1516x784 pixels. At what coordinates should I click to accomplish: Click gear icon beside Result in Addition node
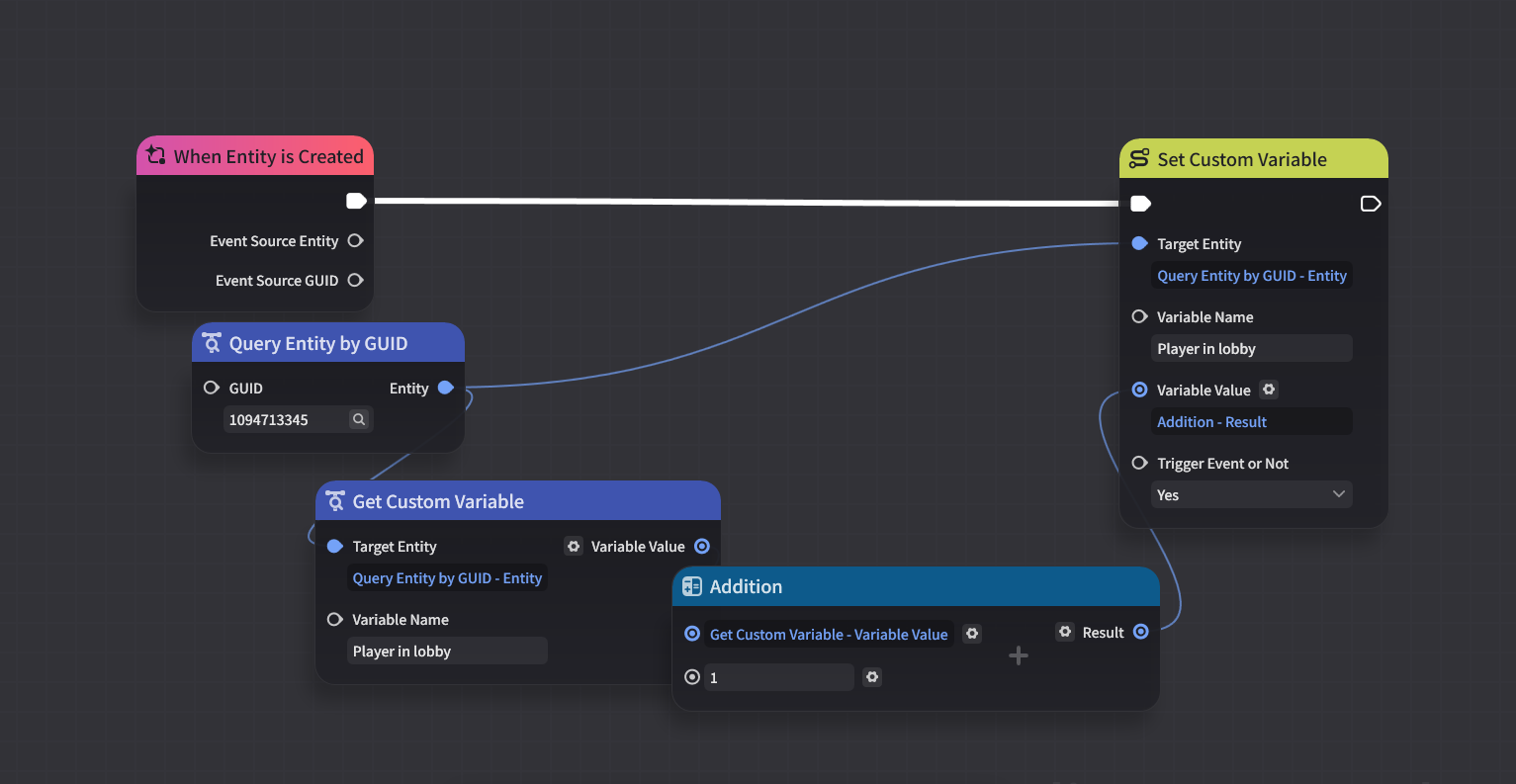[1065, 632]
